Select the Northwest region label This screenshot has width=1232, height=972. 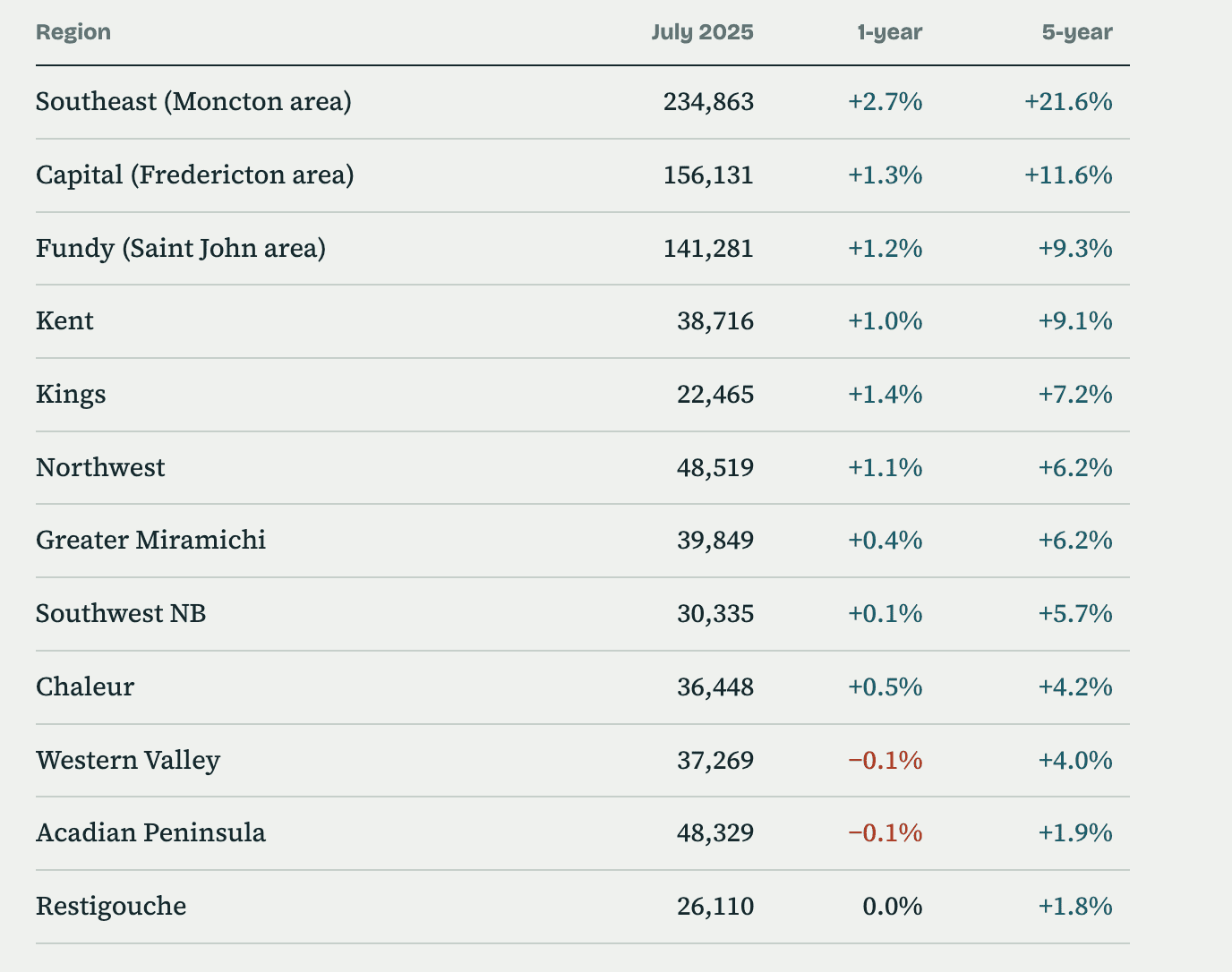pos(100,467)
